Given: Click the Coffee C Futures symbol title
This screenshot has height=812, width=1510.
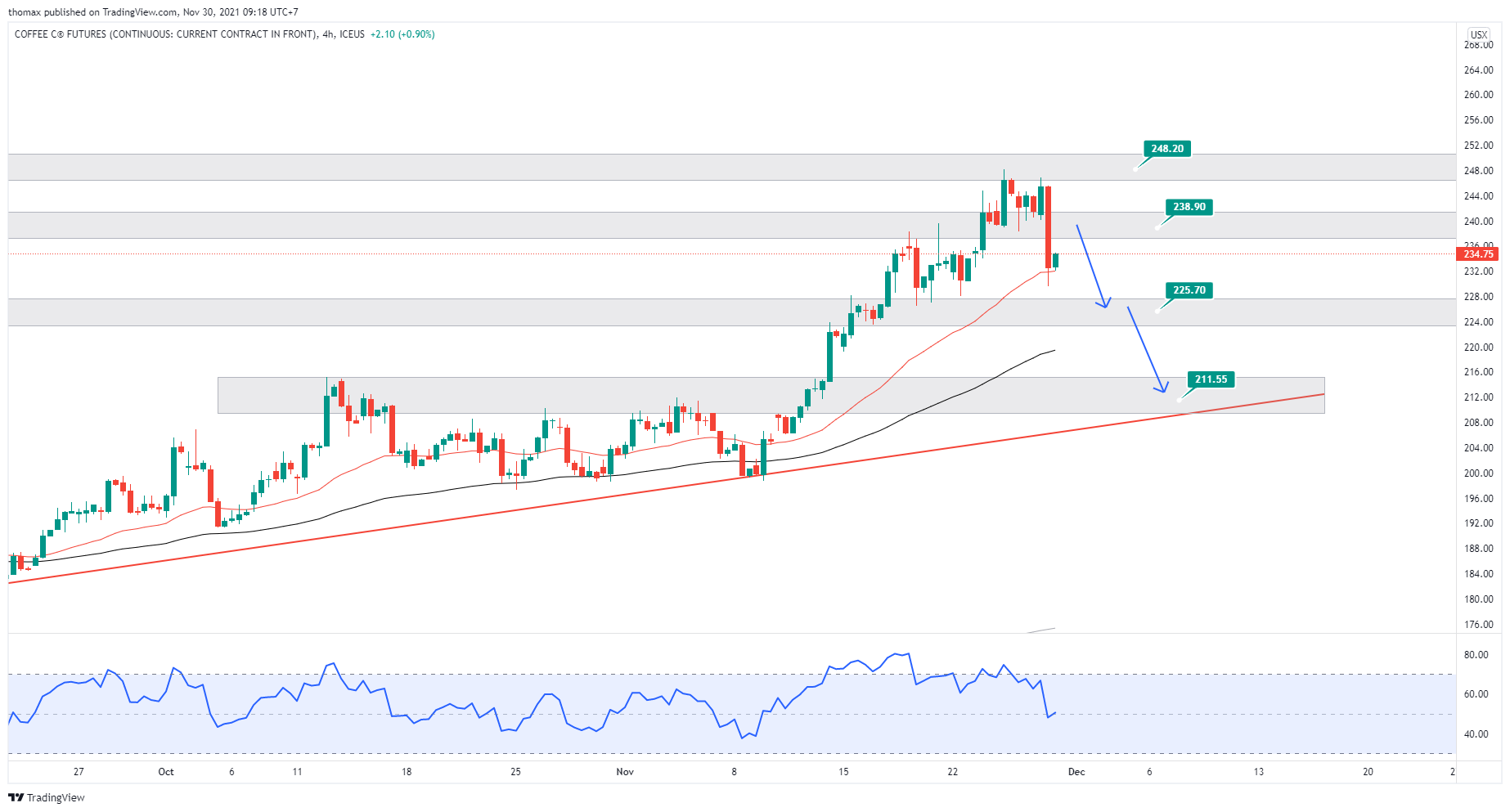Looking at the screenshot, I should click(165, 34).
